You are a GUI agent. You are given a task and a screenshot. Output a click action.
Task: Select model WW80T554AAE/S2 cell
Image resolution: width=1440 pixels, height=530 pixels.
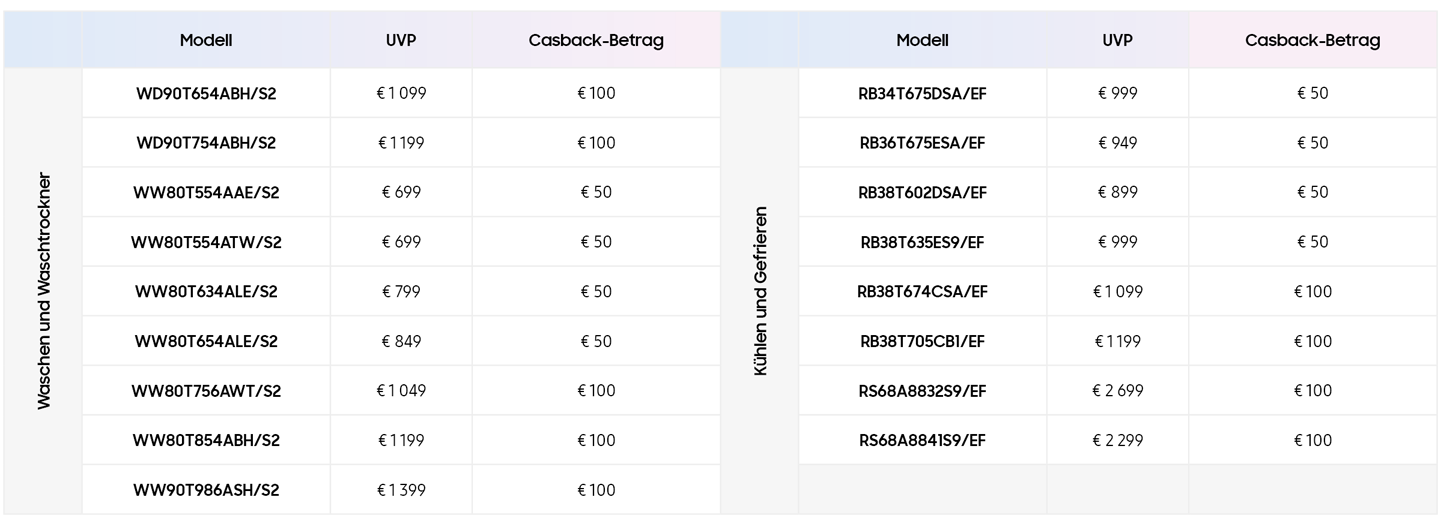tap(206, 192)
